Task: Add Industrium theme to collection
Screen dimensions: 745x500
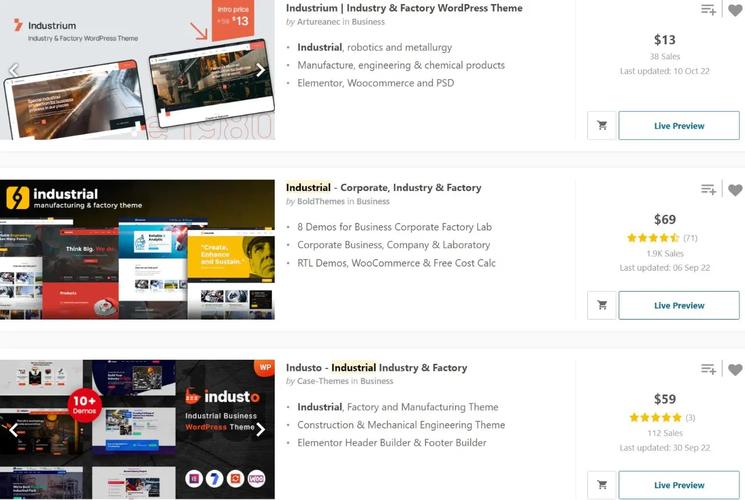Action: click(708, 10)
